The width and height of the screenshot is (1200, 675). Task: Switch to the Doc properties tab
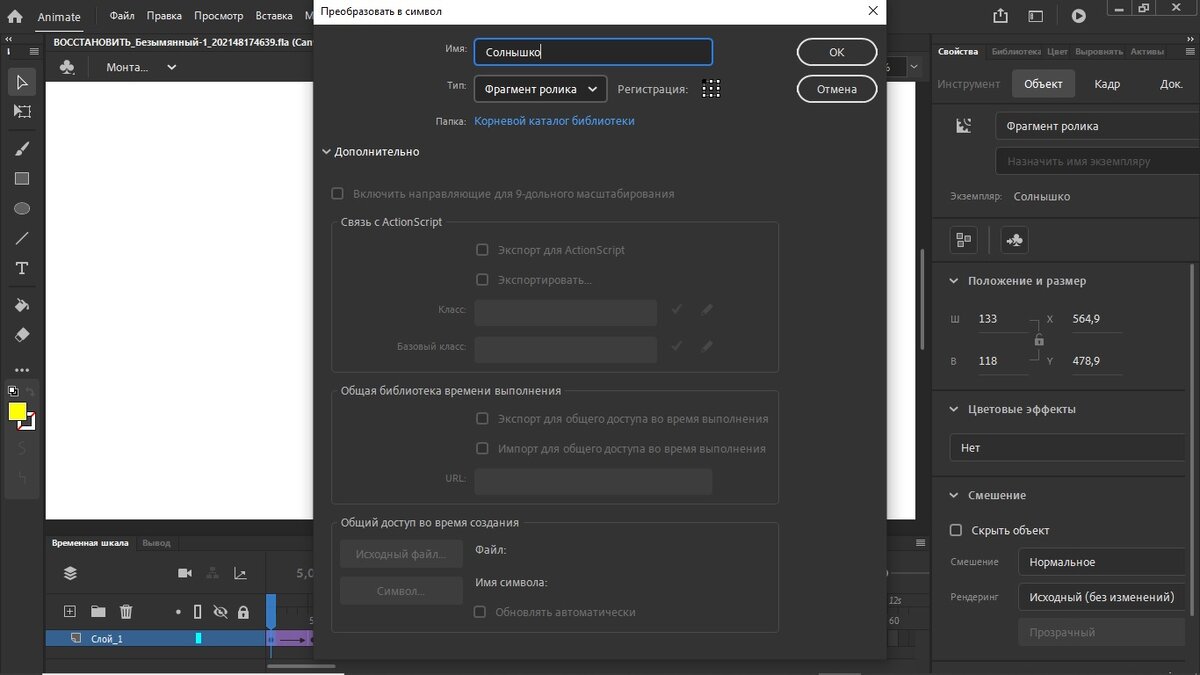[1171, 84]
